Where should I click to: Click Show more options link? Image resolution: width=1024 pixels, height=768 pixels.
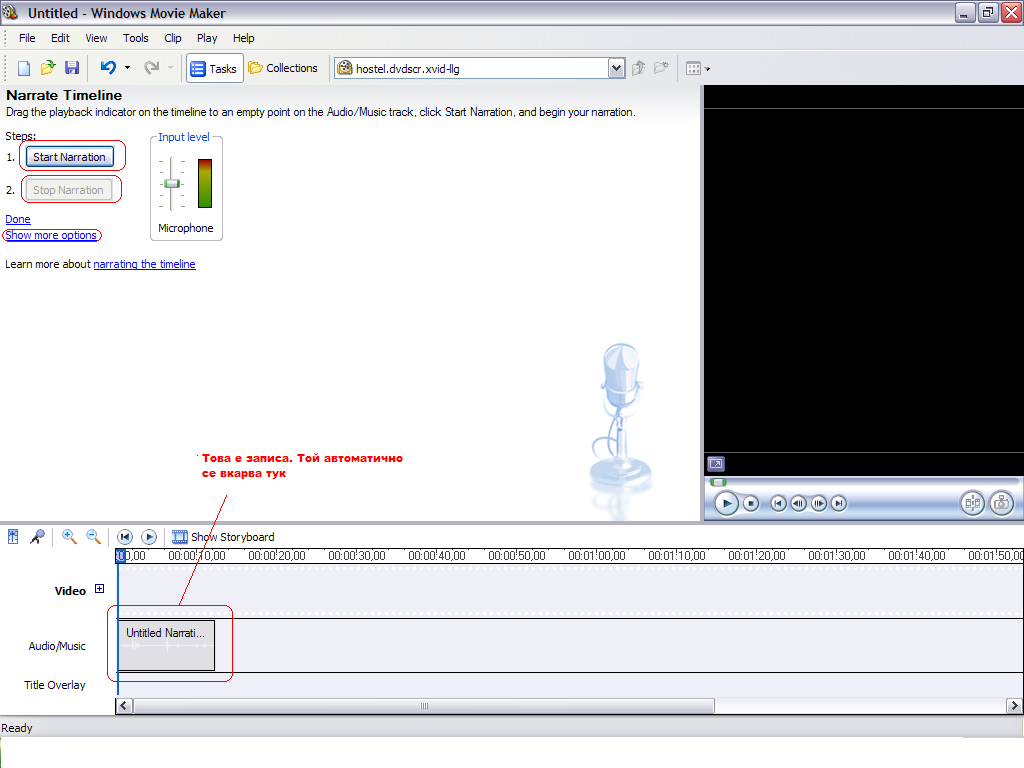51,235
